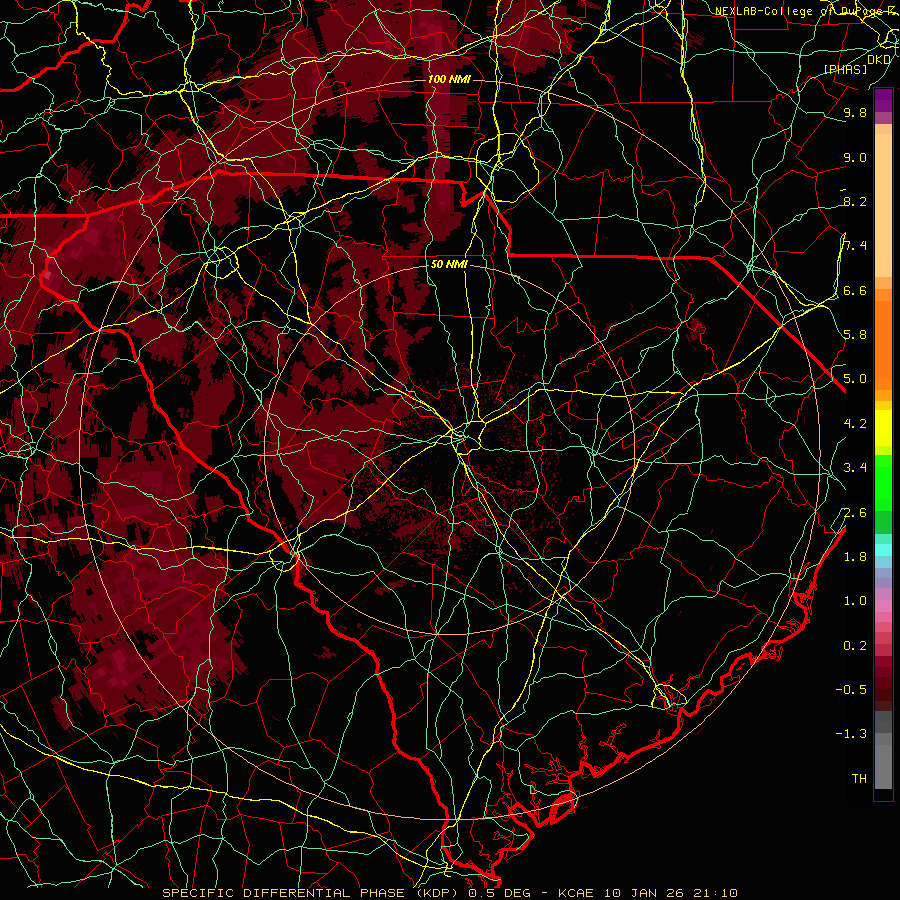Click the -1.3 scale value
Viewport: 900px width, 900px height.
851,734
